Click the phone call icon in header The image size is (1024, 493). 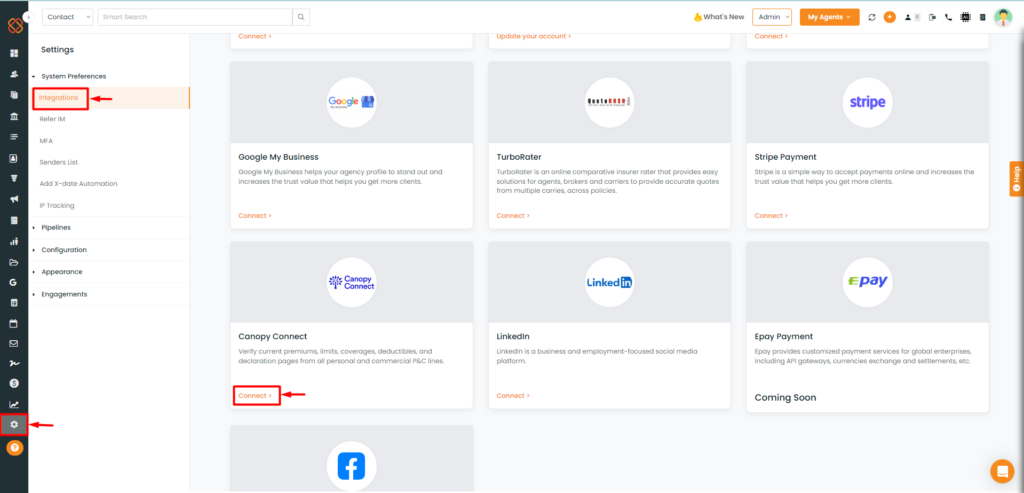(x=948, y=18)
